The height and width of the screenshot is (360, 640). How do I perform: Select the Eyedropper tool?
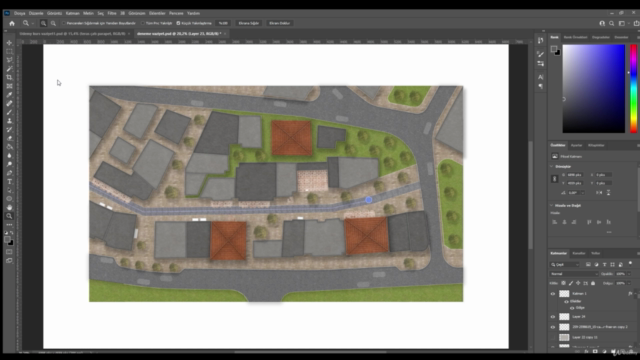tap(9, 95)
